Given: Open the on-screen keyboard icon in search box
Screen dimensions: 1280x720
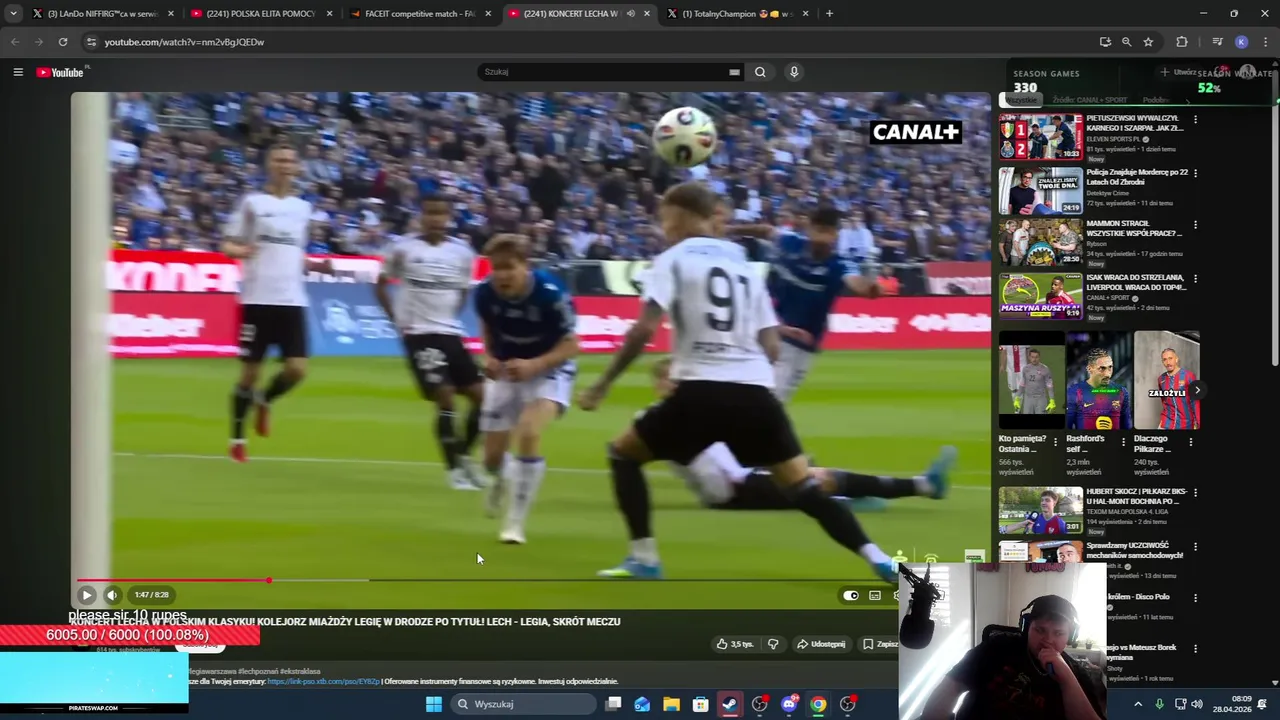Looking at the screenshot, I should coord(734,72).
